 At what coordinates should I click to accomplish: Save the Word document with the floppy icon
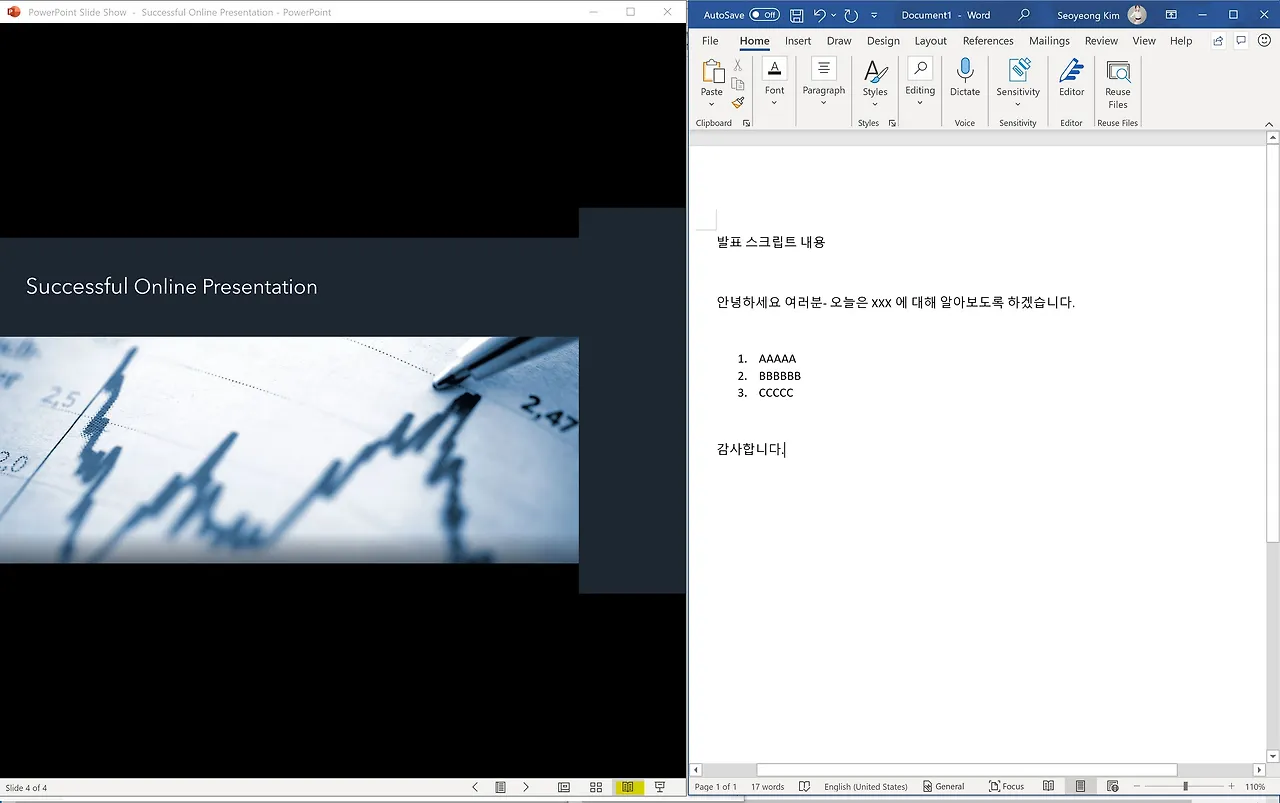796,15
